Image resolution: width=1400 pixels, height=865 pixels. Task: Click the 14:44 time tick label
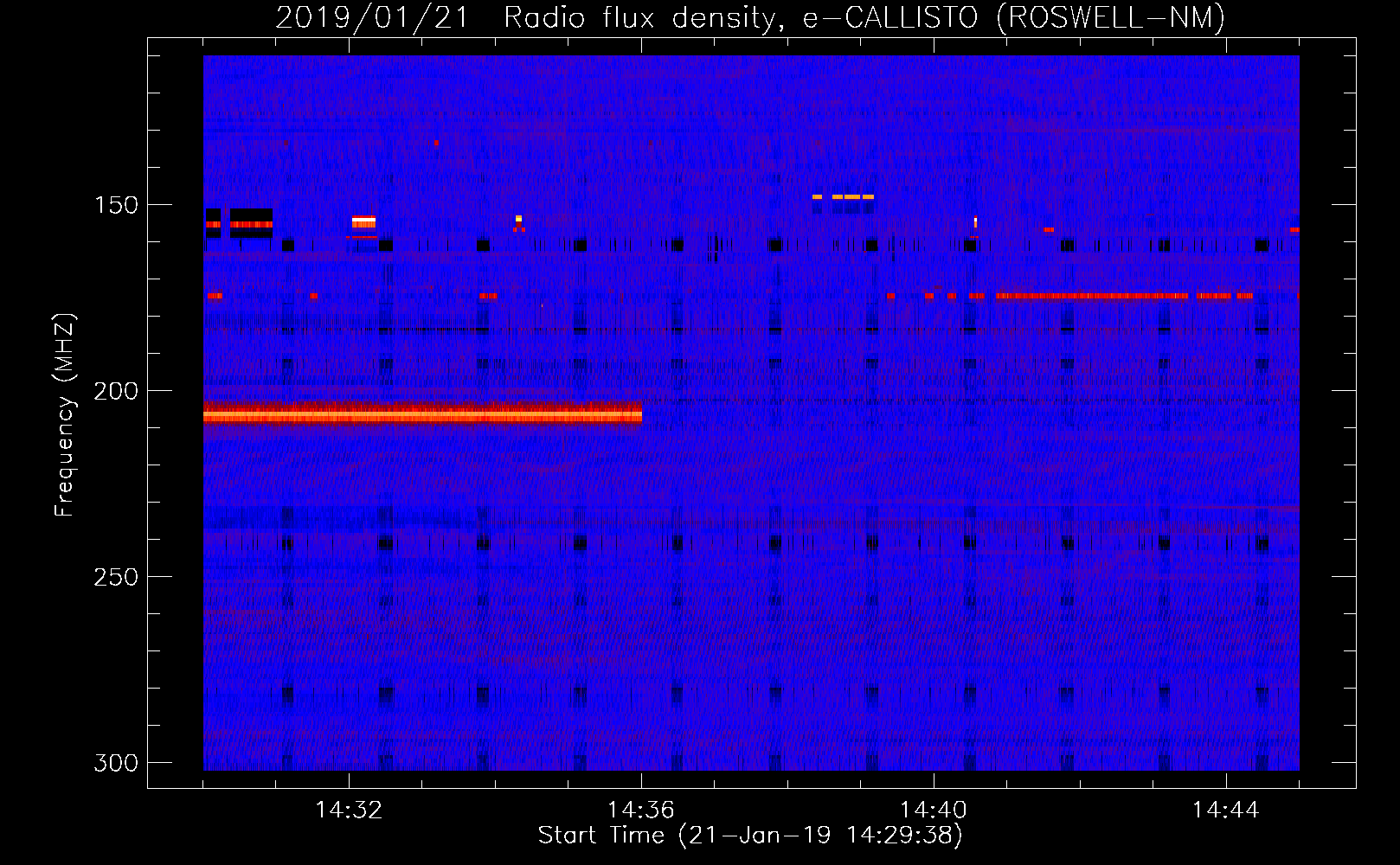point(1226,811)
